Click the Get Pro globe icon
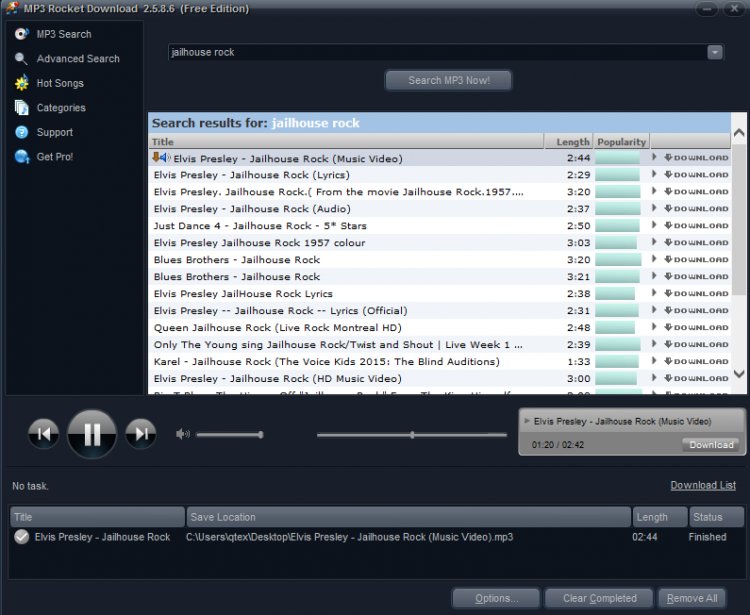 click(22, 156)
